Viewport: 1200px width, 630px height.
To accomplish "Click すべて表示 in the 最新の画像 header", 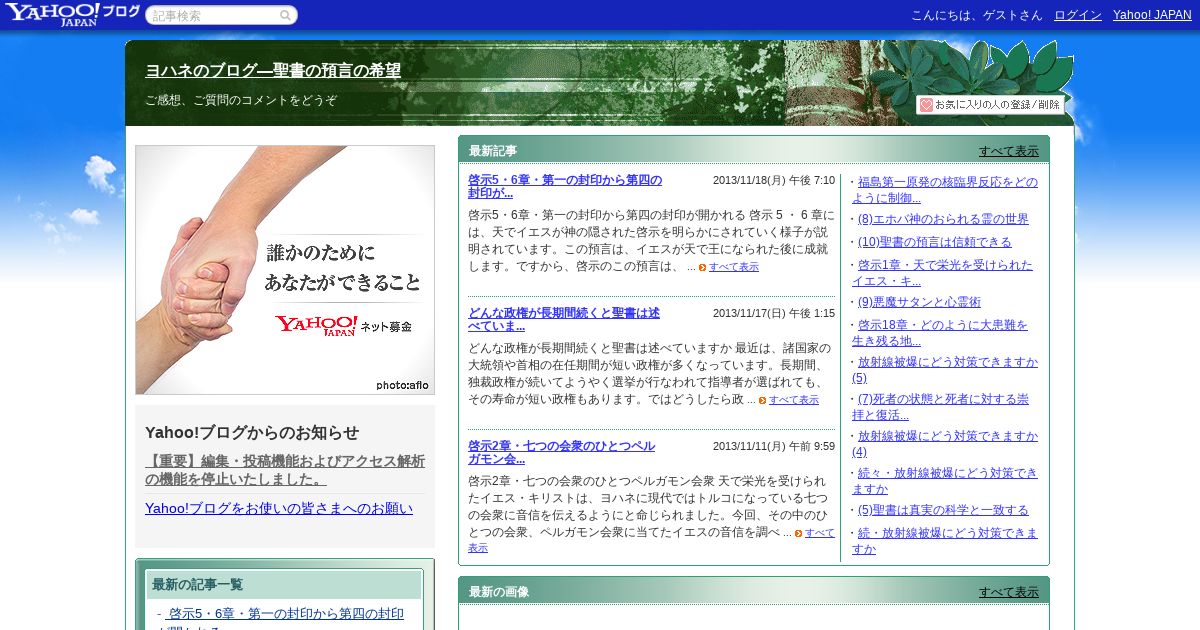I will 1009,592.
